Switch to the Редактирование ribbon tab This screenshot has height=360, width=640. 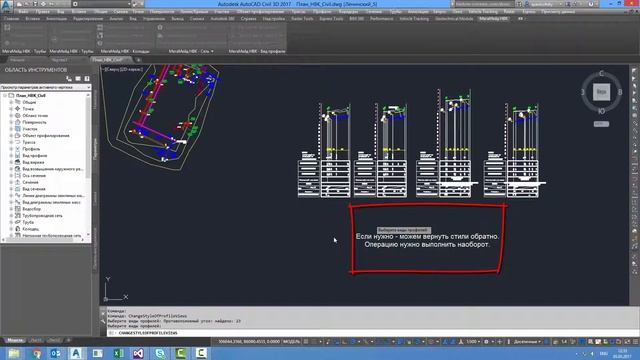tap(88, 19)
